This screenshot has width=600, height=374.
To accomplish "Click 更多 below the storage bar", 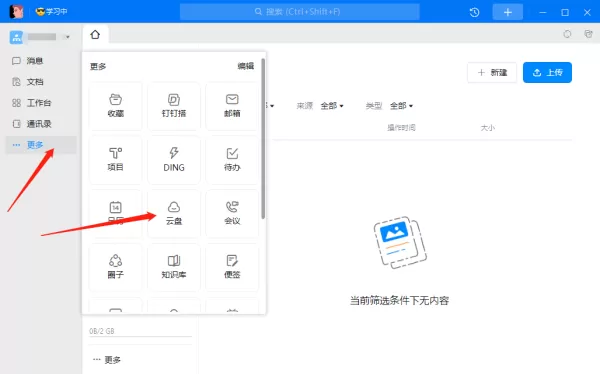I will [107, 360].
